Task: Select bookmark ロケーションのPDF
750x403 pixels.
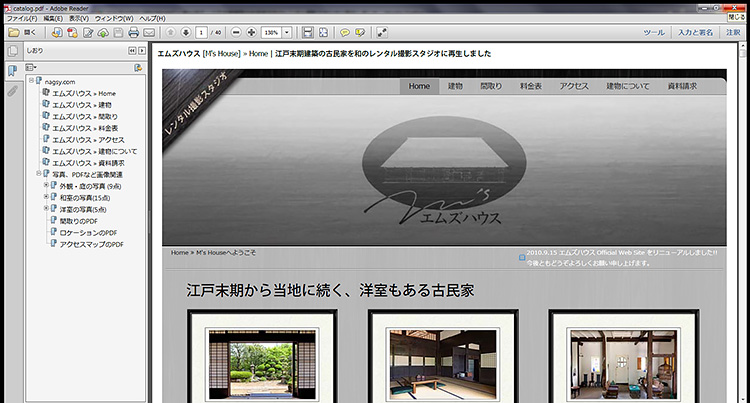Action: pyautogui.click(x=88, y=233)
